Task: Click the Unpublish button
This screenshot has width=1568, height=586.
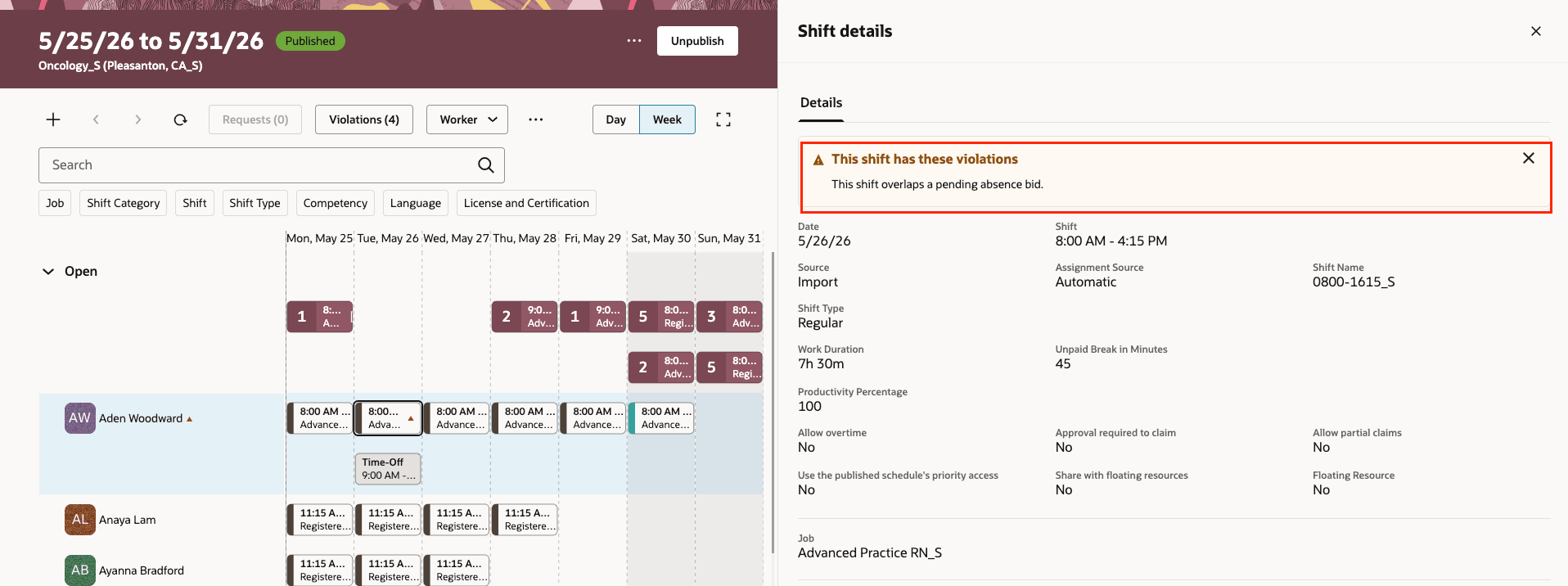Action: pyautogui.click(x=697, y=41)
